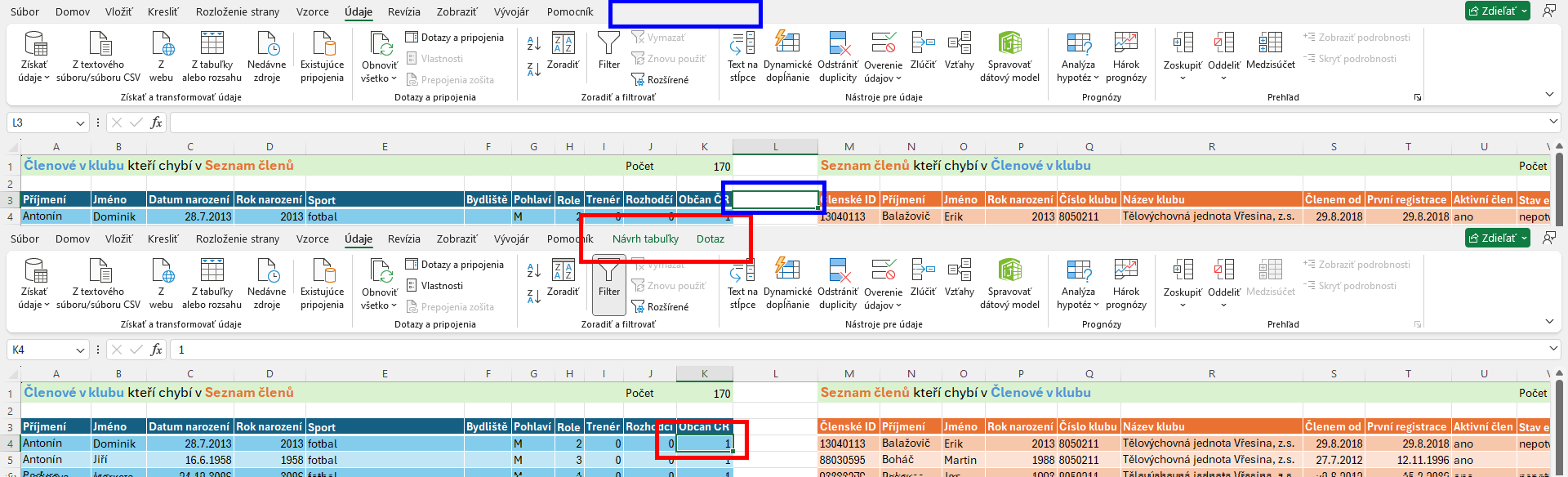Expand 'Analýza hypotéz' dropdown in upper ribbon
The height and width of the screenshot is (477, 1568).
(1079, 78)
